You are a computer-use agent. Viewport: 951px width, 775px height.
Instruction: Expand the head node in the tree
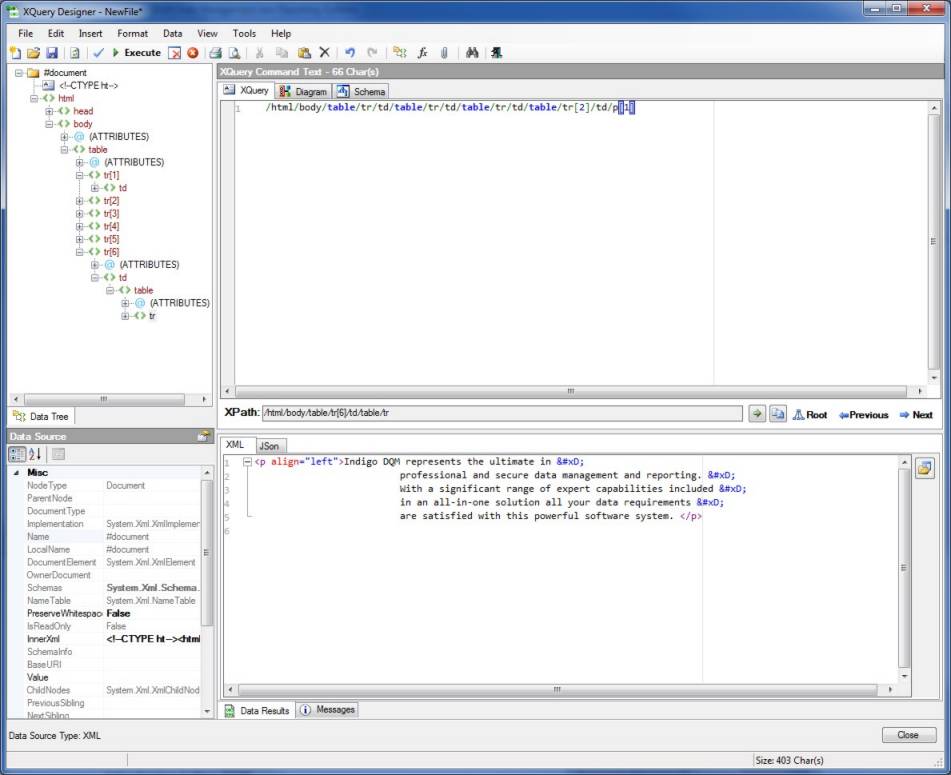pos(50,111)
